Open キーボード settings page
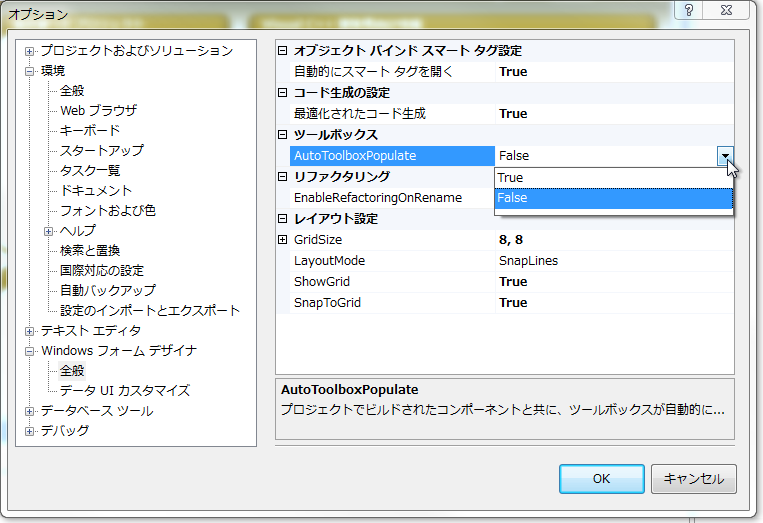The height and width of the screenshot is (523, 763). (x=90, y=131)
